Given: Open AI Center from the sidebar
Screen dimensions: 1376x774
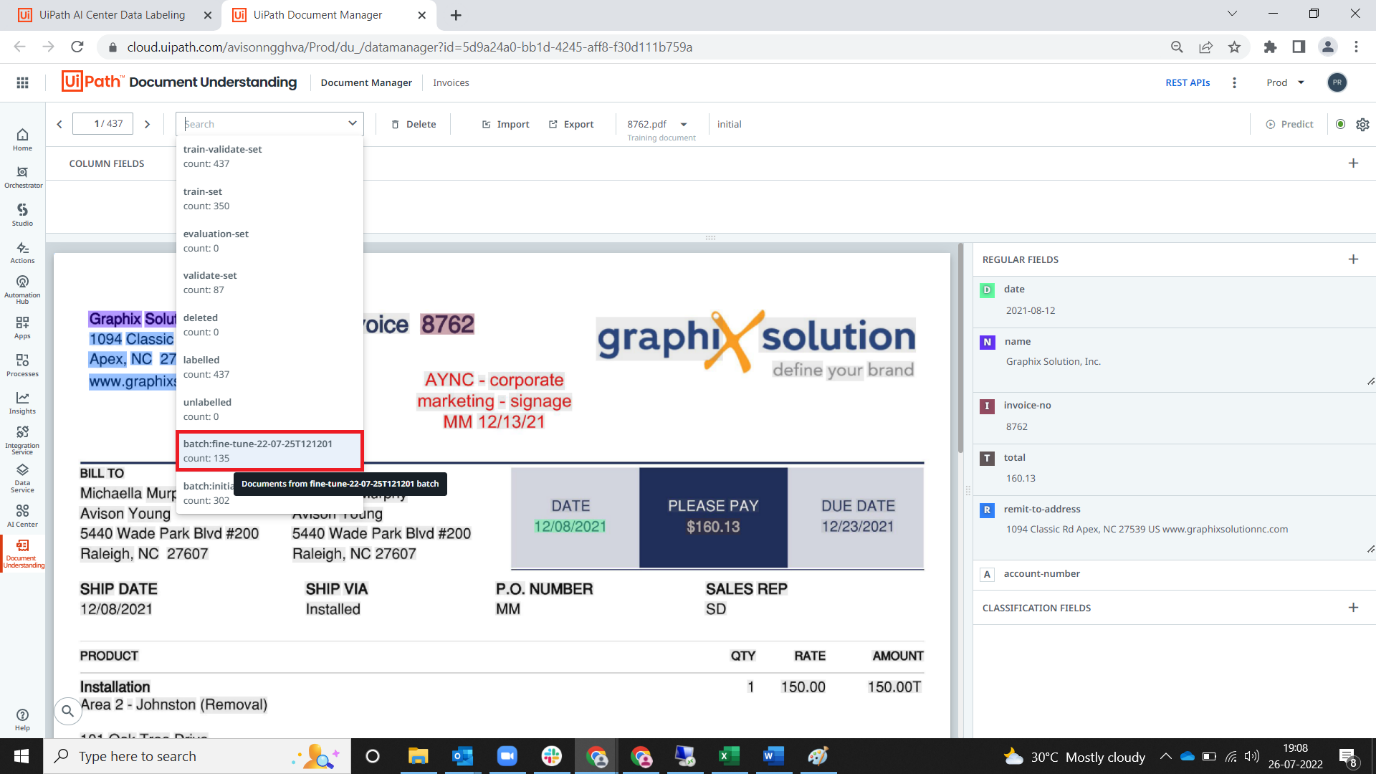Looking at the screenshot, I should (x=22, y=515).
